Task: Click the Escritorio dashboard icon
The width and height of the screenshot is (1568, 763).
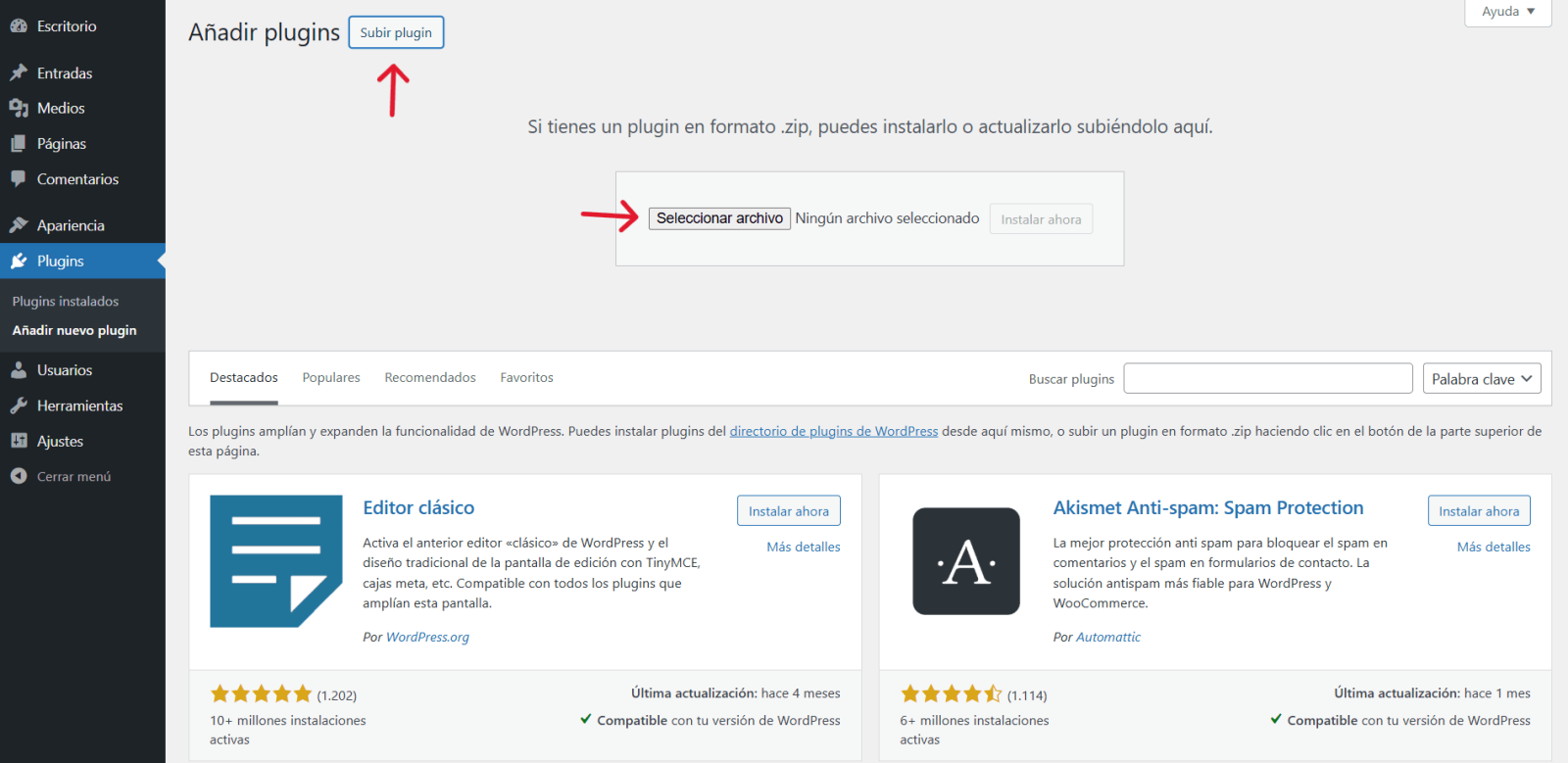Action: 19,26
